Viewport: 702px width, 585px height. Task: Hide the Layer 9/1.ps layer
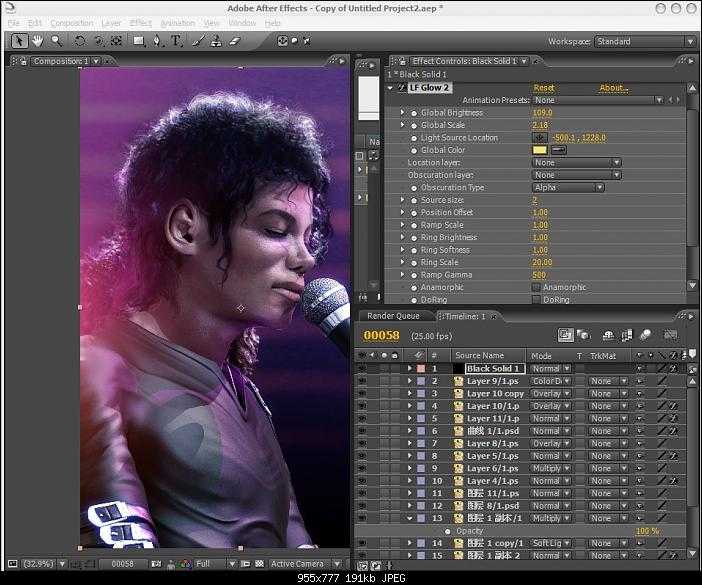(x=362, y=381)
